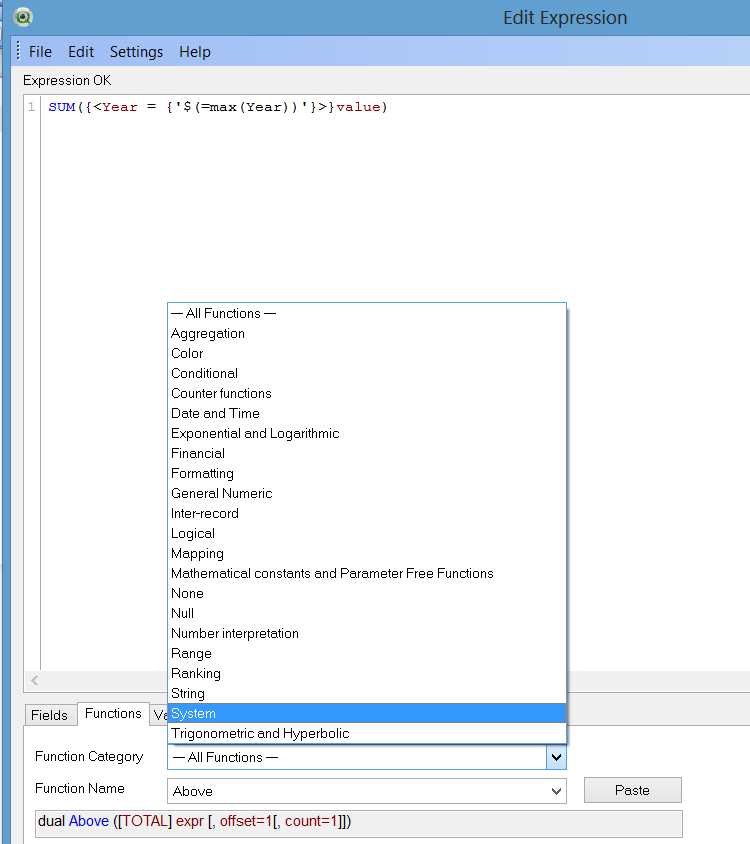Choose the Range category
Viewport: 750px width, 844px height.
(367, 653)
